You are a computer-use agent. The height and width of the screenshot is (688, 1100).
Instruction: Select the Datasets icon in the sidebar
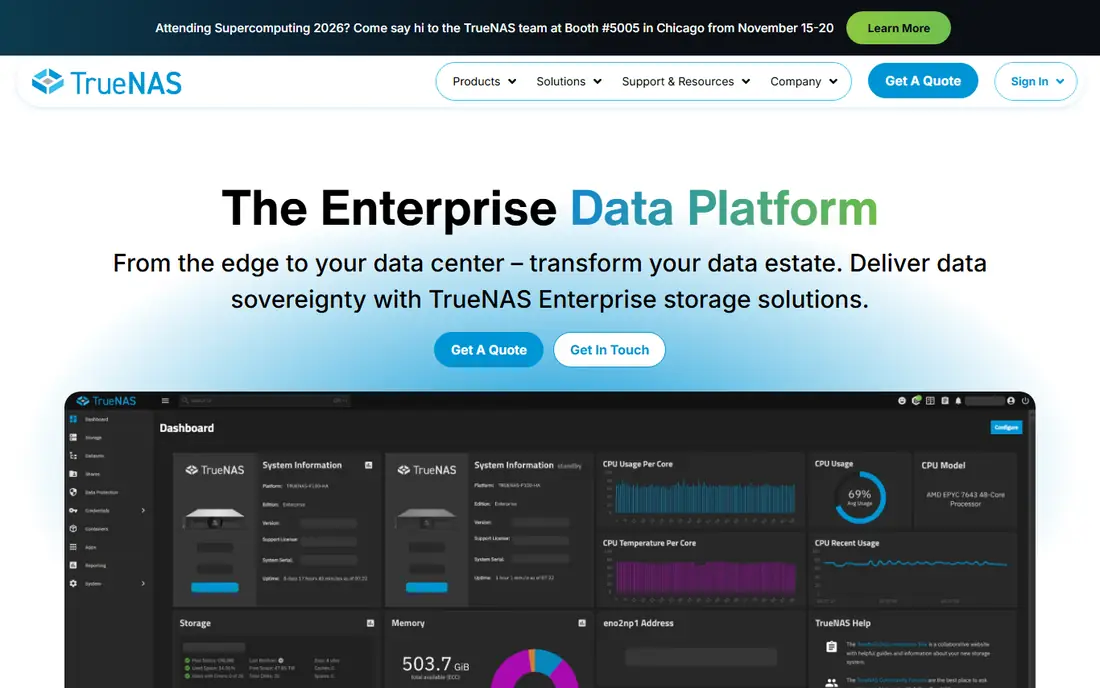[x=73, y=456]
